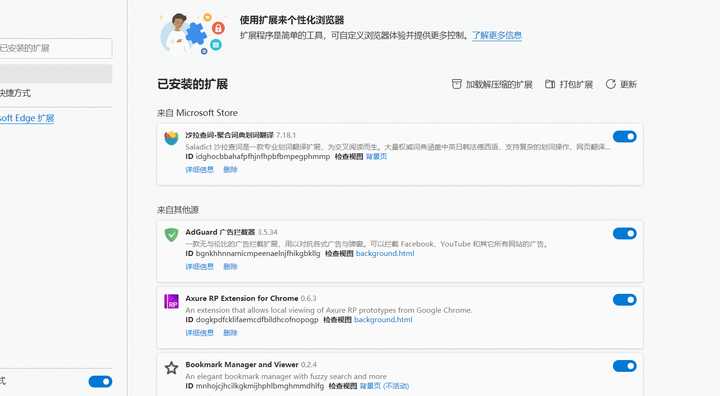
Task: Click the Saladict 沙拉查词 extension icon
Action: coord(171,138)
